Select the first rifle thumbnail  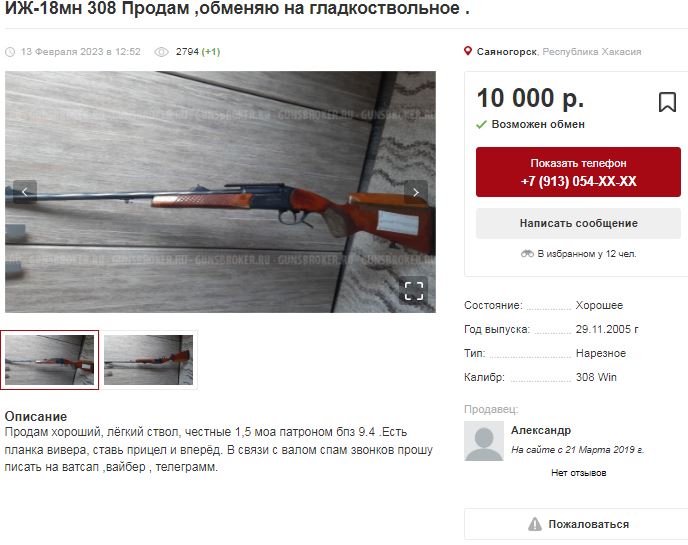tap(50, 360)
